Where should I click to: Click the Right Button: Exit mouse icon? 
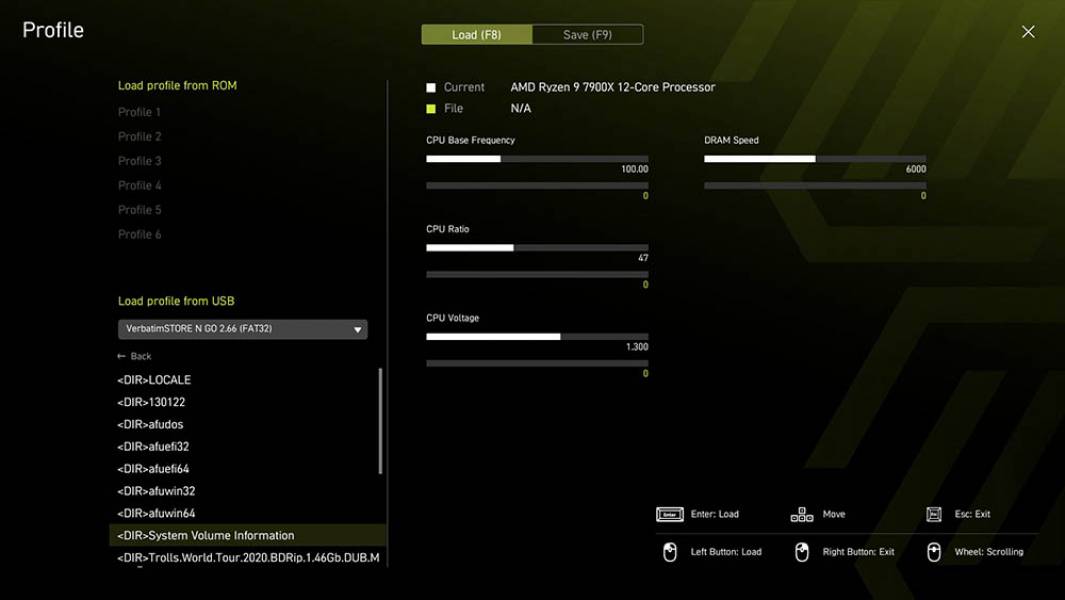803,551
